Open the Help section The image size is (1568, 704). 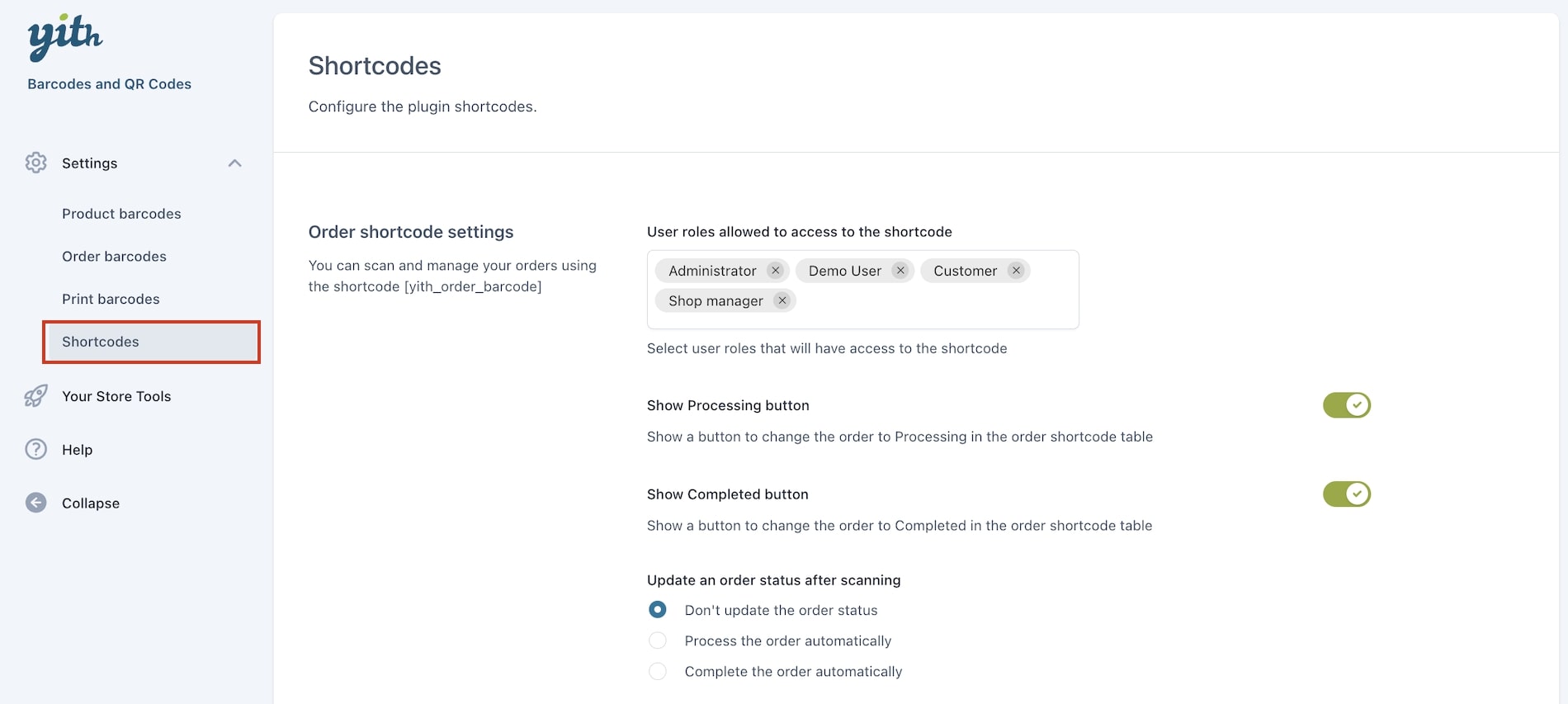pyautogui.click(x=77, y=450)
